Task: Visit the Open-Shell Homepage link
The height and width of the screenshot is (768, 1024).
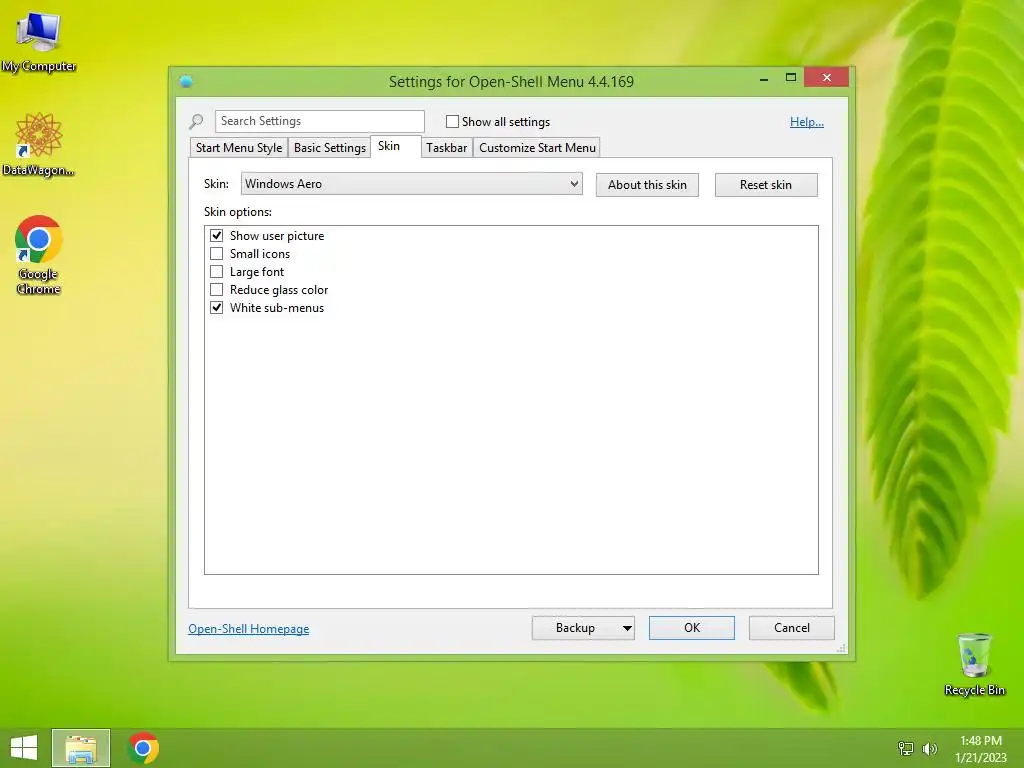Action: [x=249, y=628]
